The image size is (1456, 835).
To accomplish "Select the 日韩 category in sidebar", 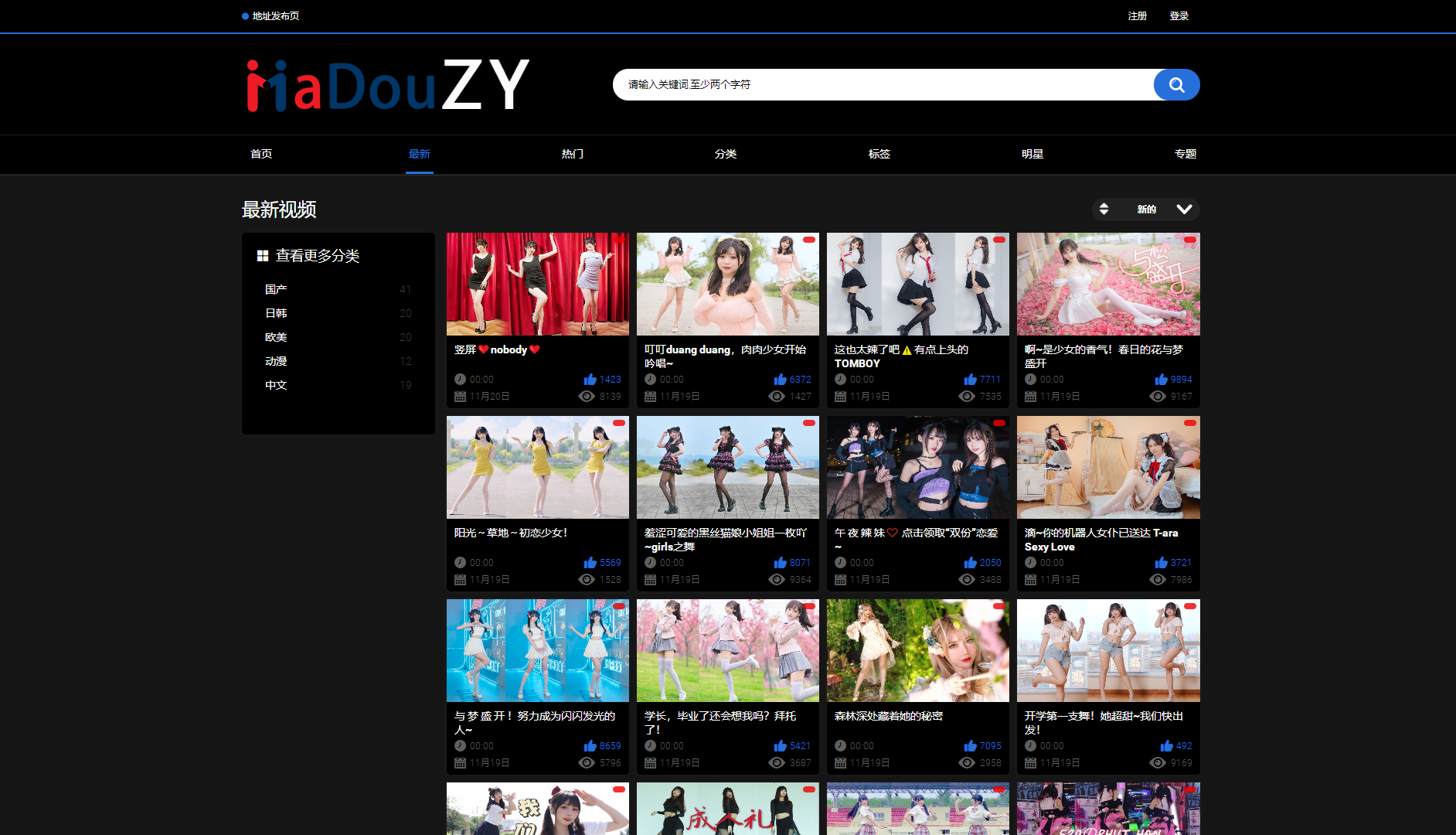I will (x=276, y=313).
